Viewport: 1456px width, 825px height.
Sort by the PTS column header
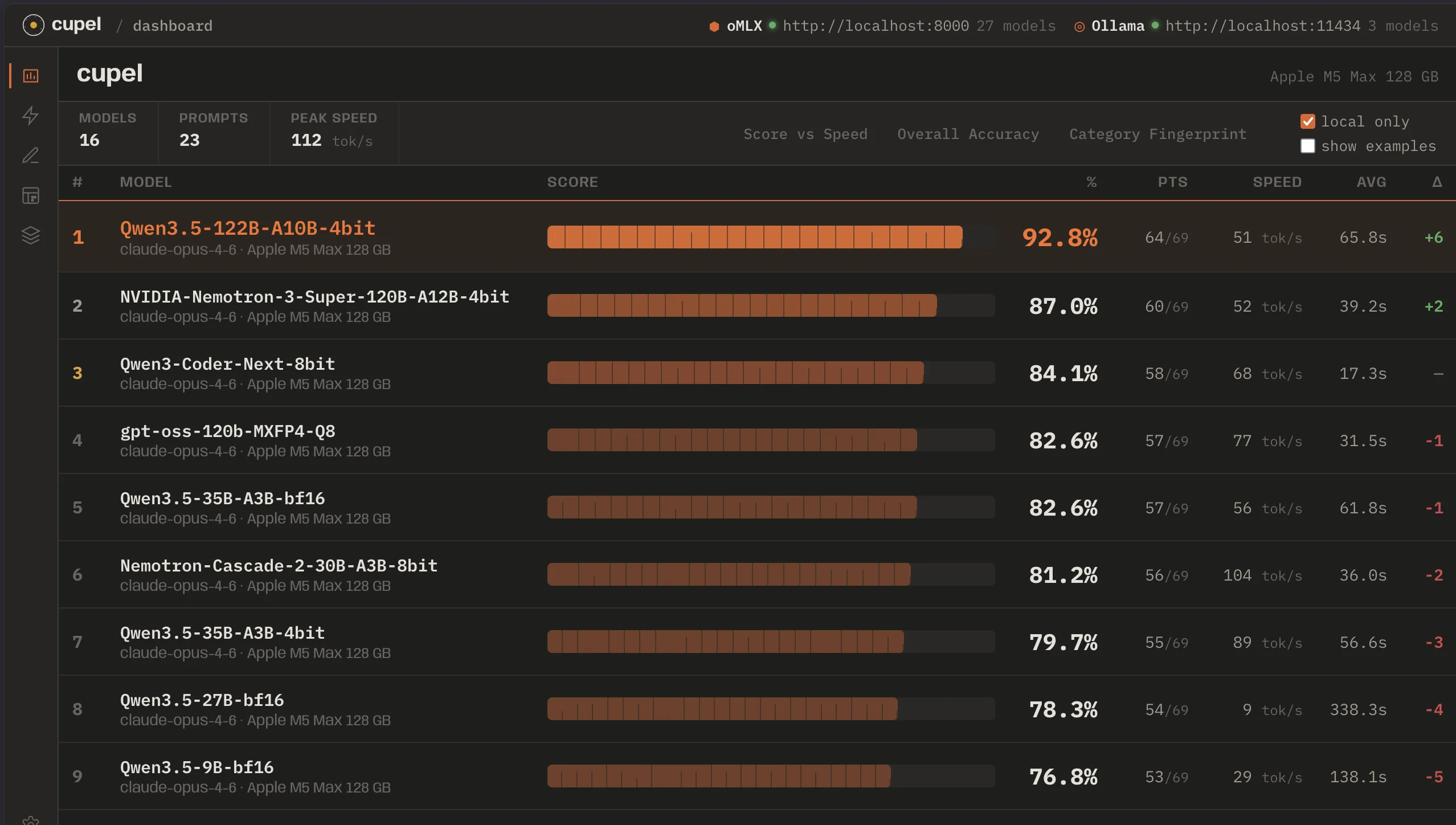click(1172, 182)
